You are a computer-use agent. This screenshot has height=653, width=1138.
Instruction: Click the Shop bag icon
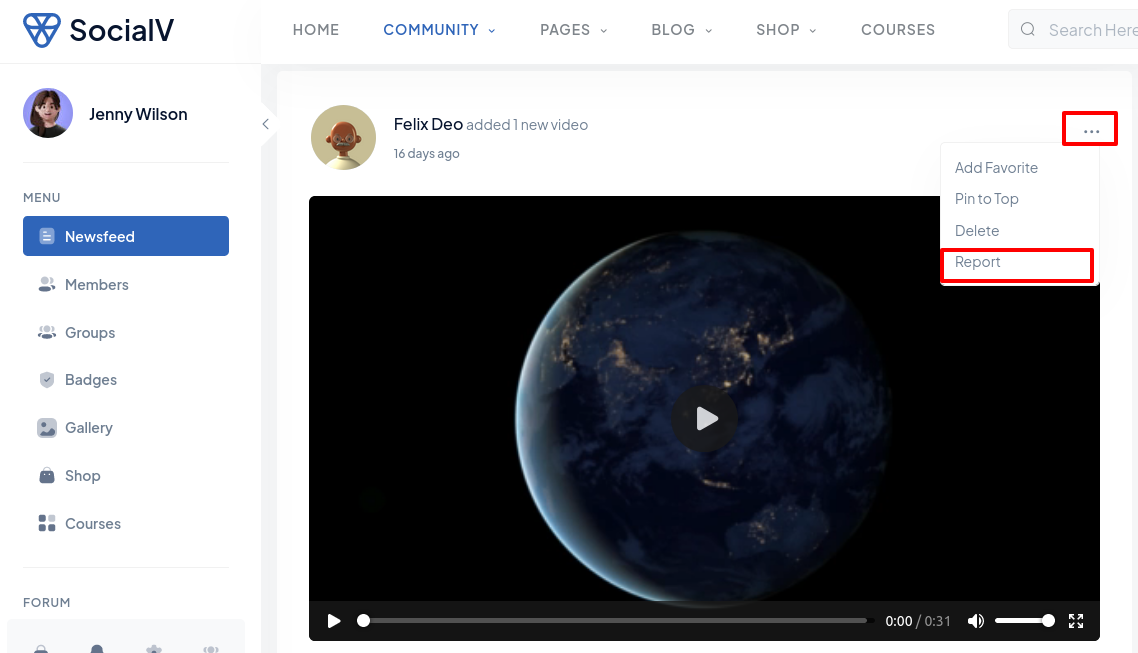(x=46, y=475)
